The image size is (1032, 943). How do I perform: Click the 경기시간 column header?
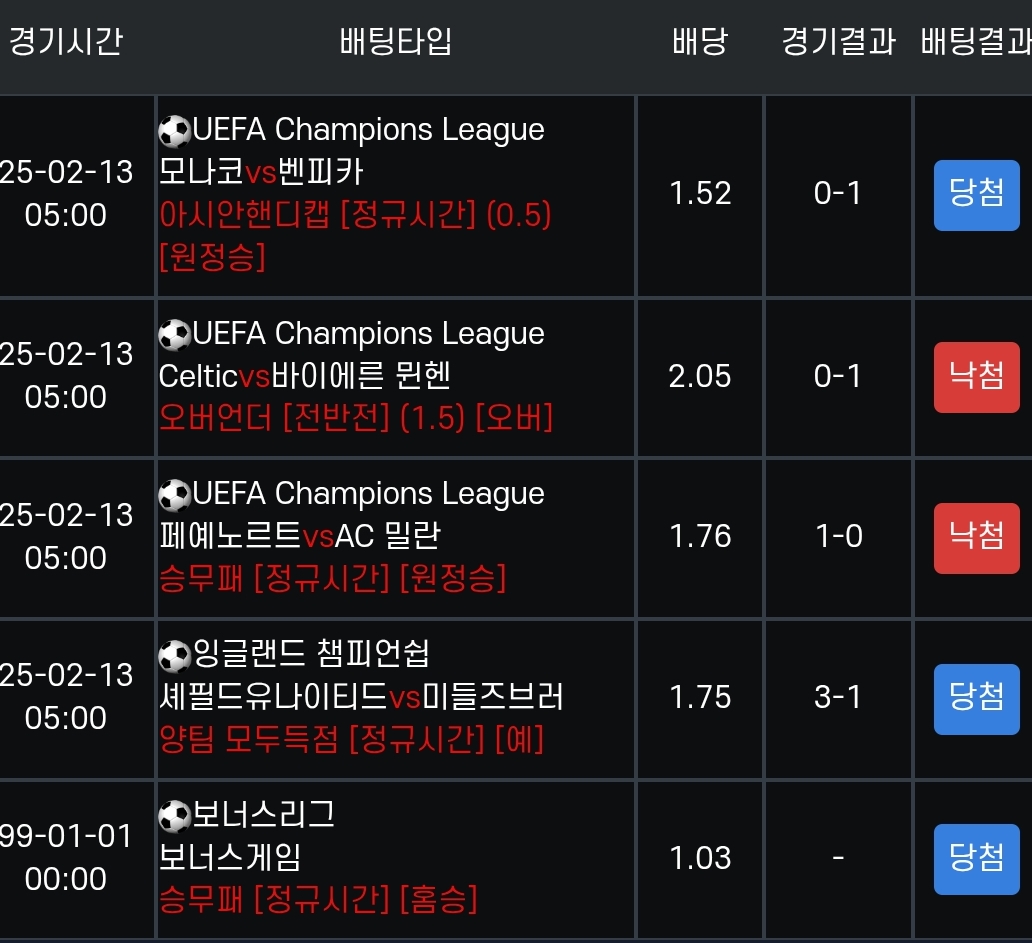[x=65, y=42]
